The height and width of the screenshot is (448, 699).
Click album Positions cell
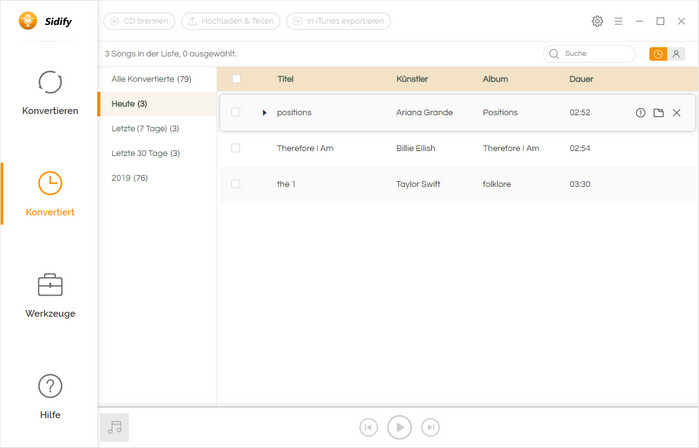tap(500, 112)
